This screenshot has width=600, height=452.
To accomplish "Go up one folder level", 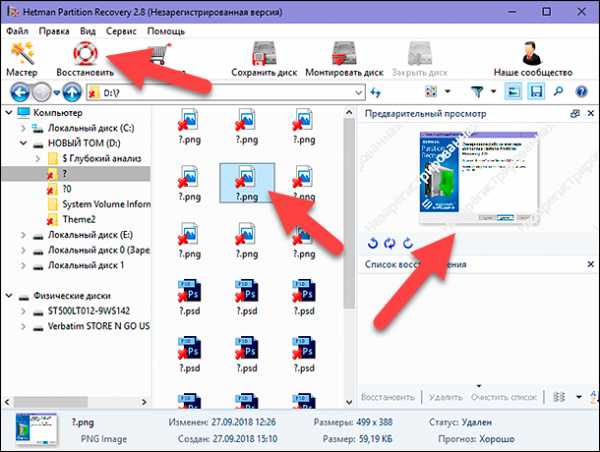I will (x=72, y=92).
